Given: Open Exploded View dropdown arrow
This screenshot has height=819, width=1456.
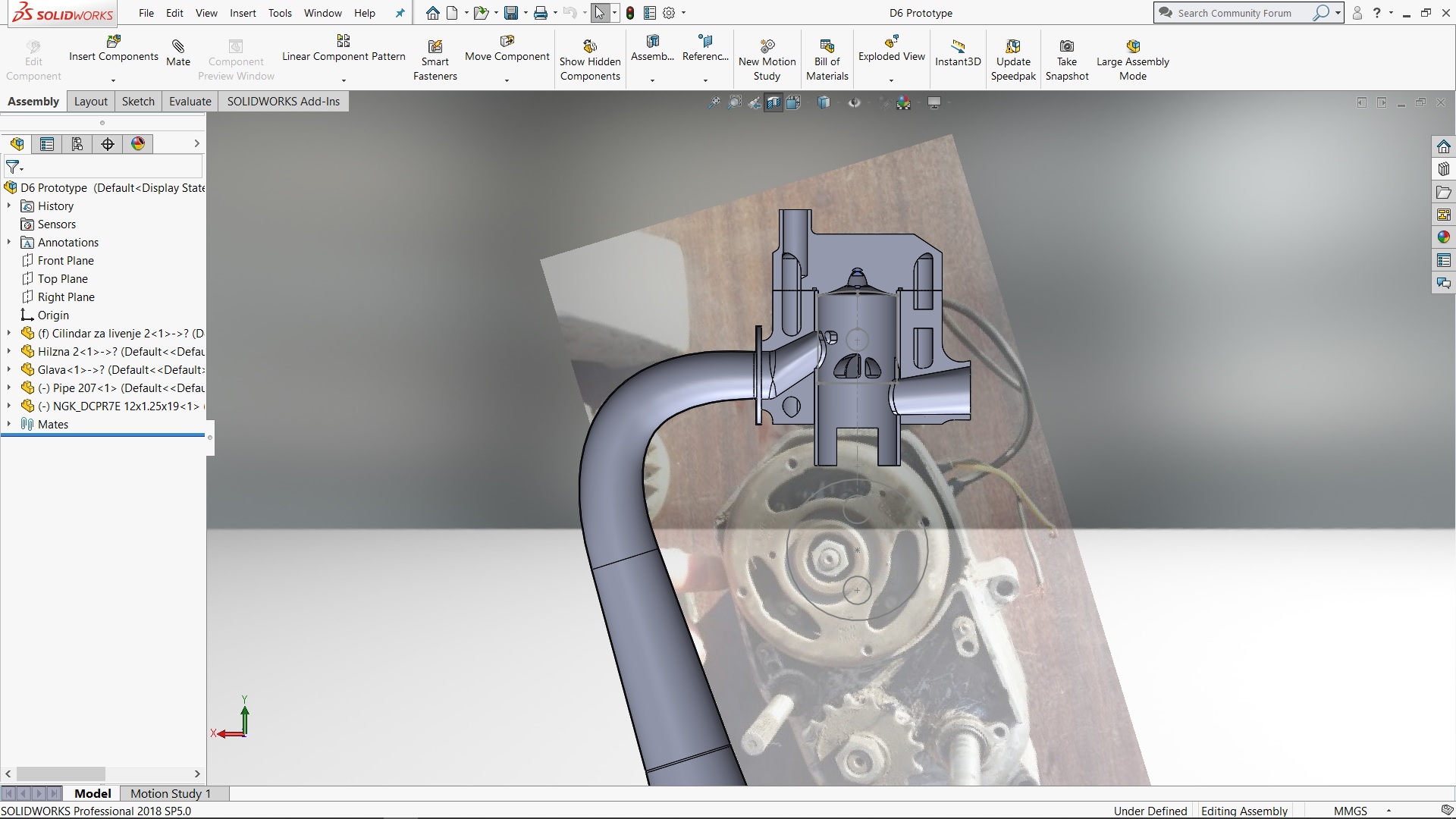Looking at the screenshot, I should (891, 80).
